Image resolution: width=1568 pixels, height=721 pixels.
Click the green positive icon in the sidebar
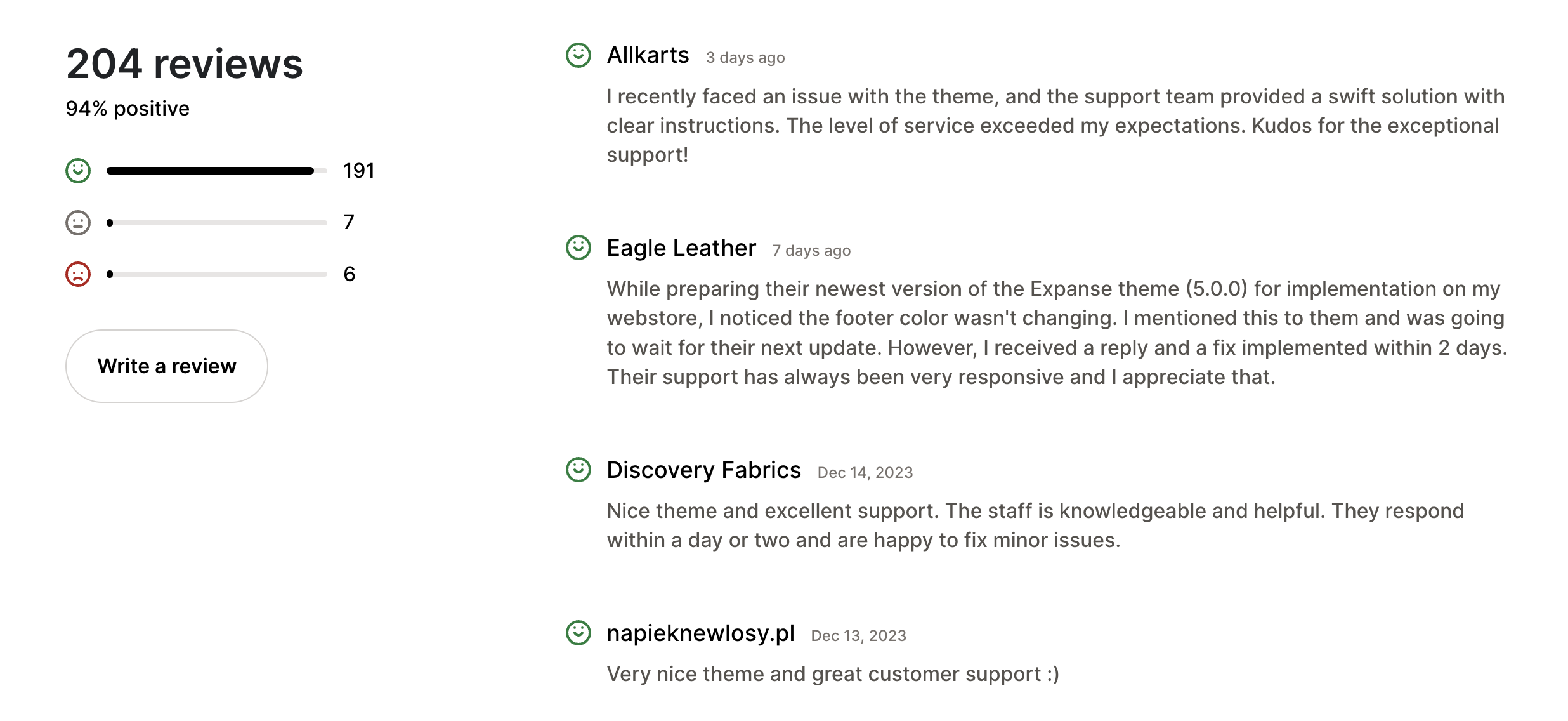coord(77,170)
